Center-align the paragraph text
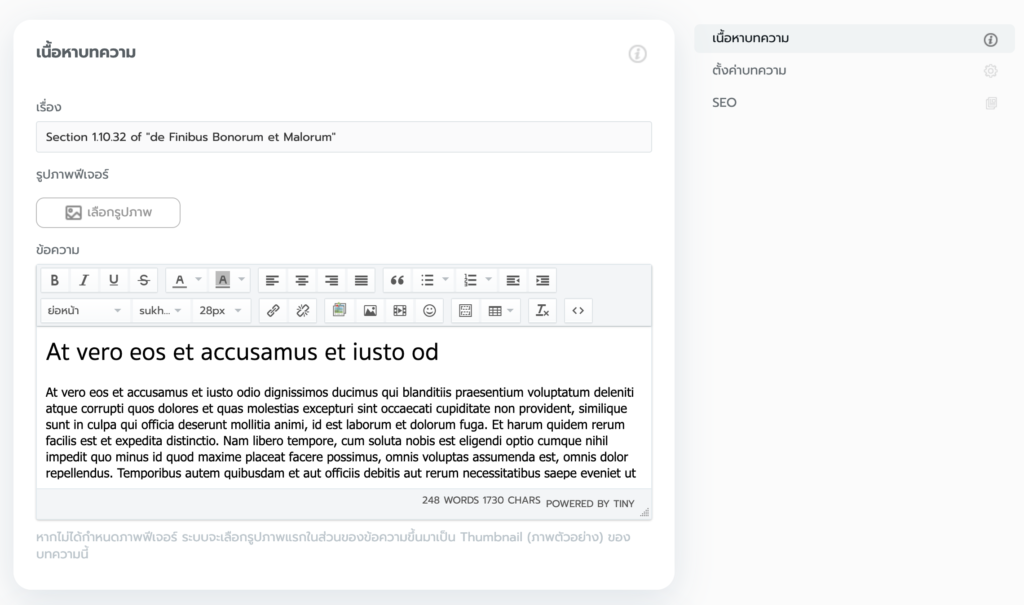This screenshot has height=605, width=1024. coord(302,280)
